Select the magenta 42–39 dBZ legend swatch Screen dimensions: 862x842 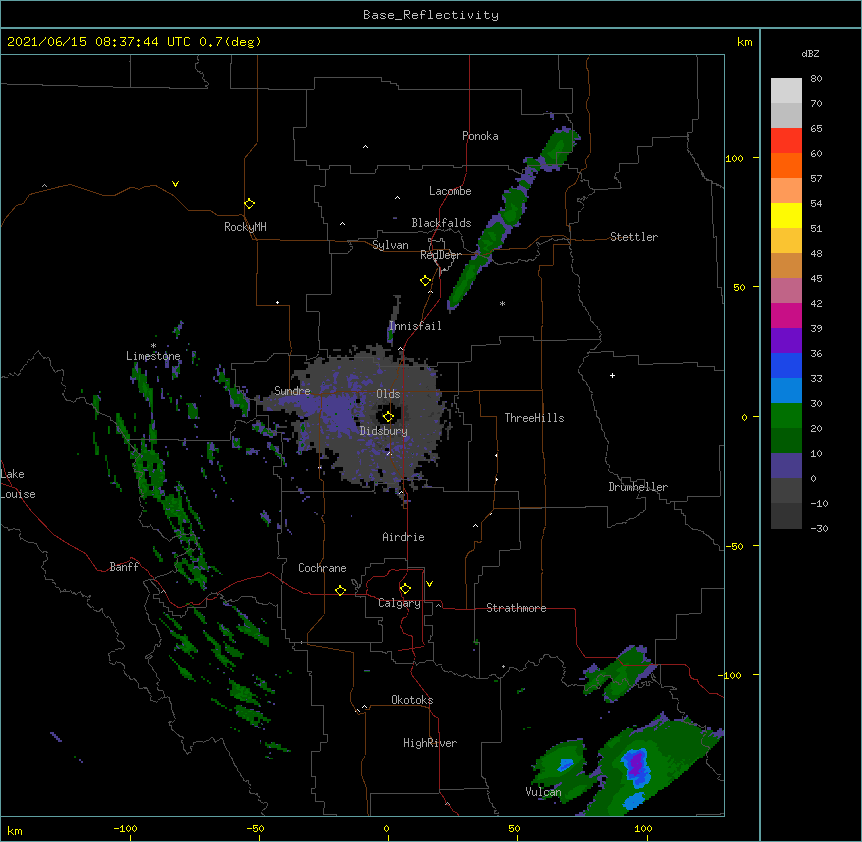[786, 315]
